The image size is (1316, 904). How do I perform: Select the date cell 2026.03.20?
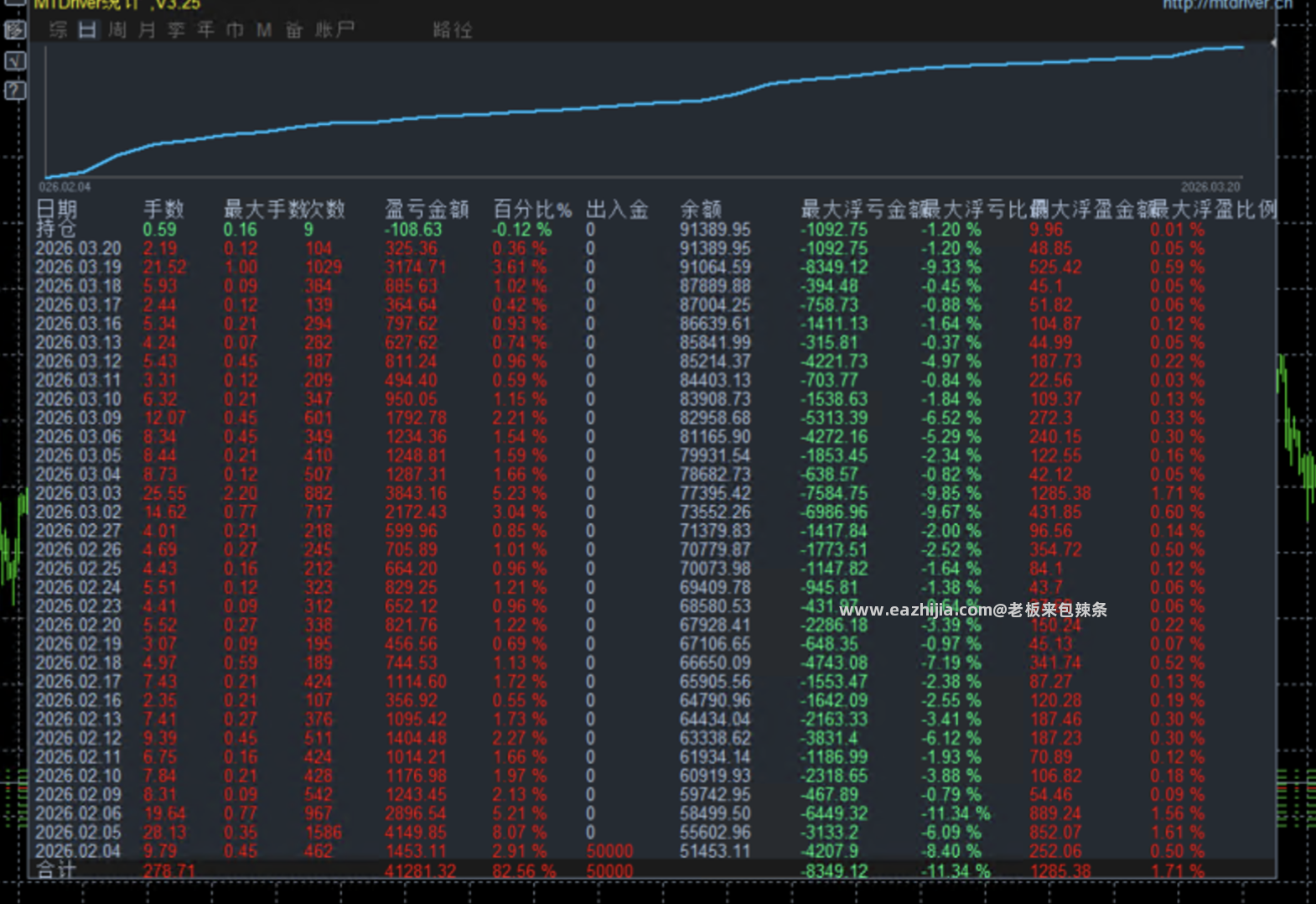(x=78, y=248)
